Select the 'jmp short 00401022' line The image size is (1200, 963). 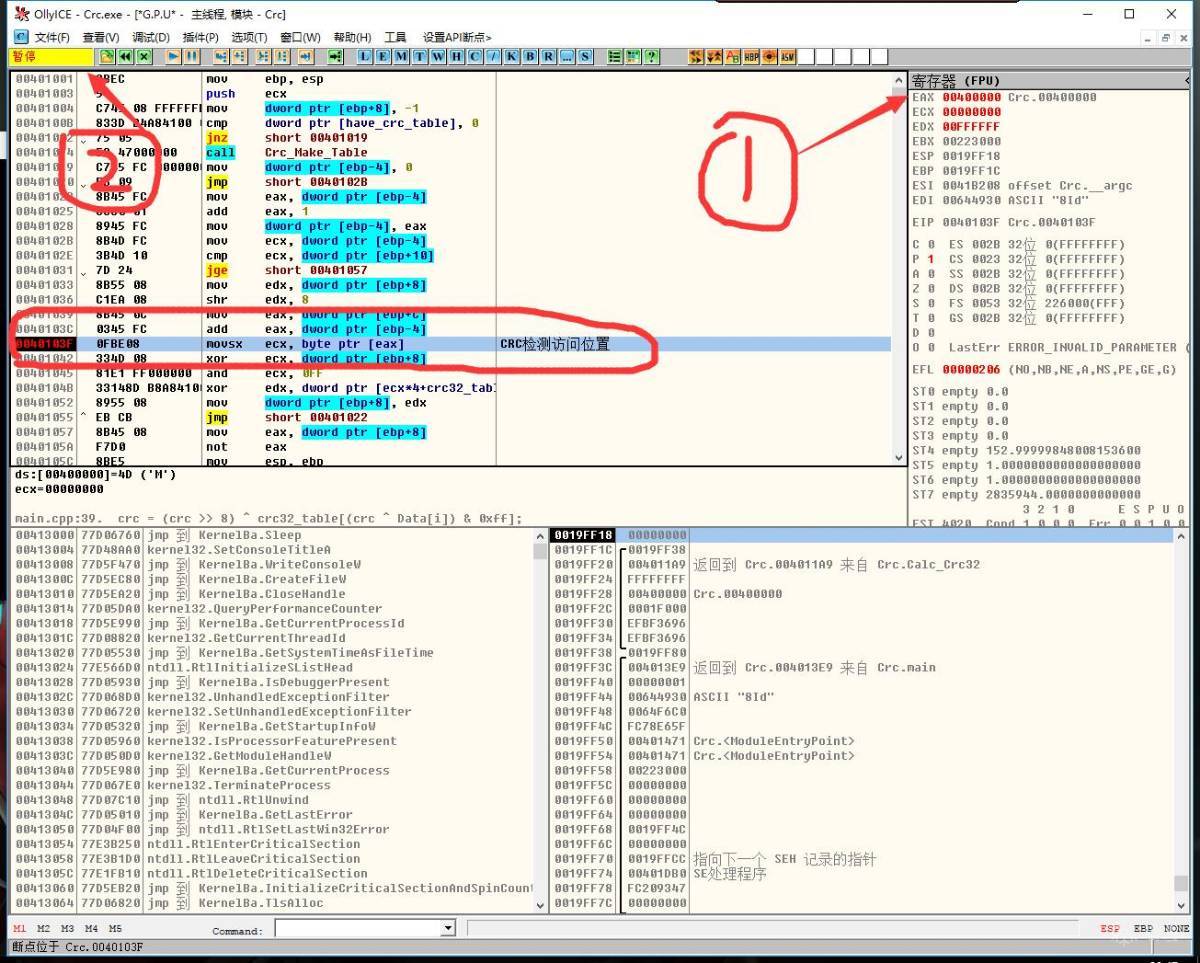click(x=450, y=417)
